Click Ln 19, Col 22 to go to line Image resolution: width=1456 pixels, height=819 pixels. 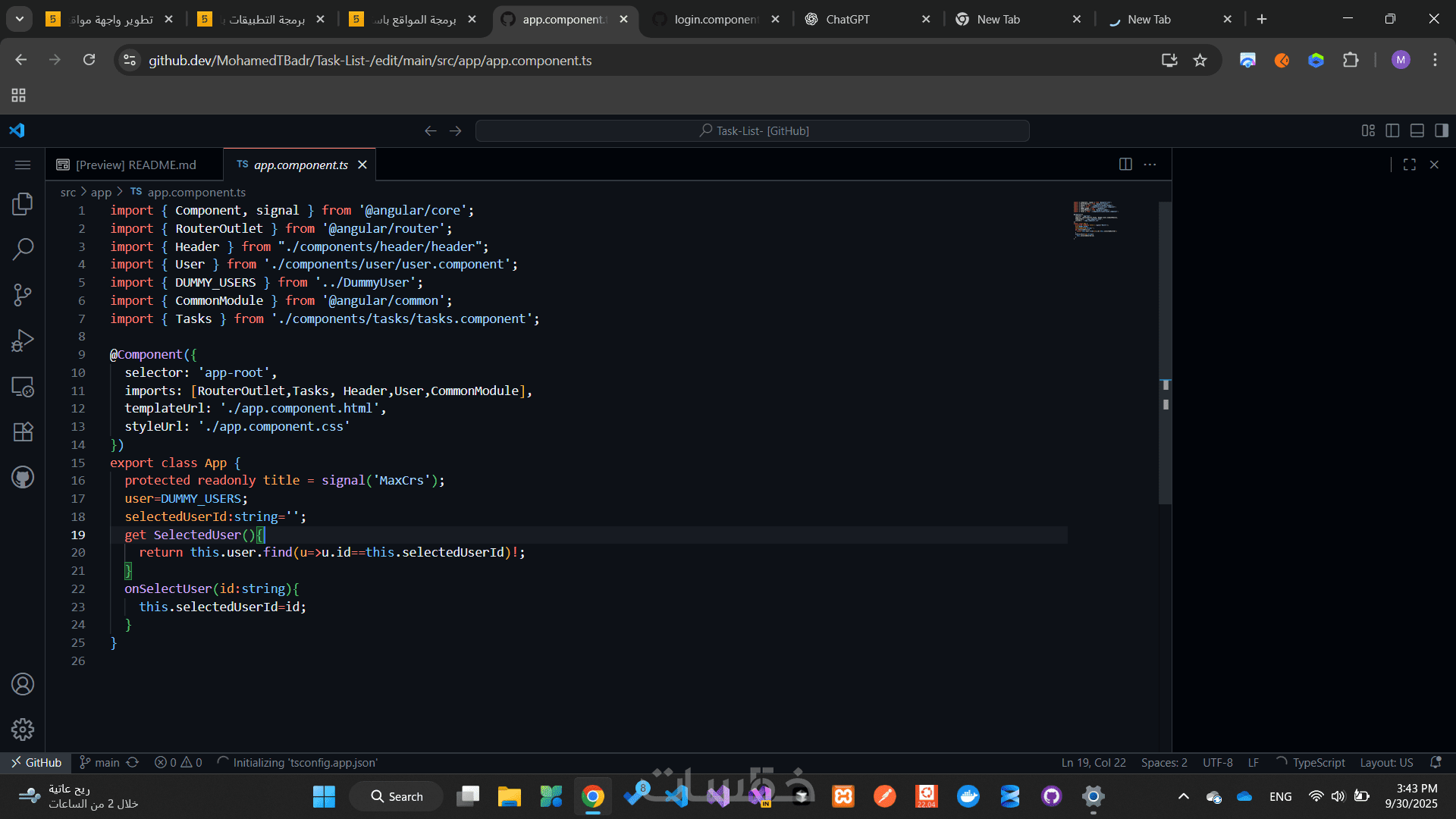[1094, 762]
